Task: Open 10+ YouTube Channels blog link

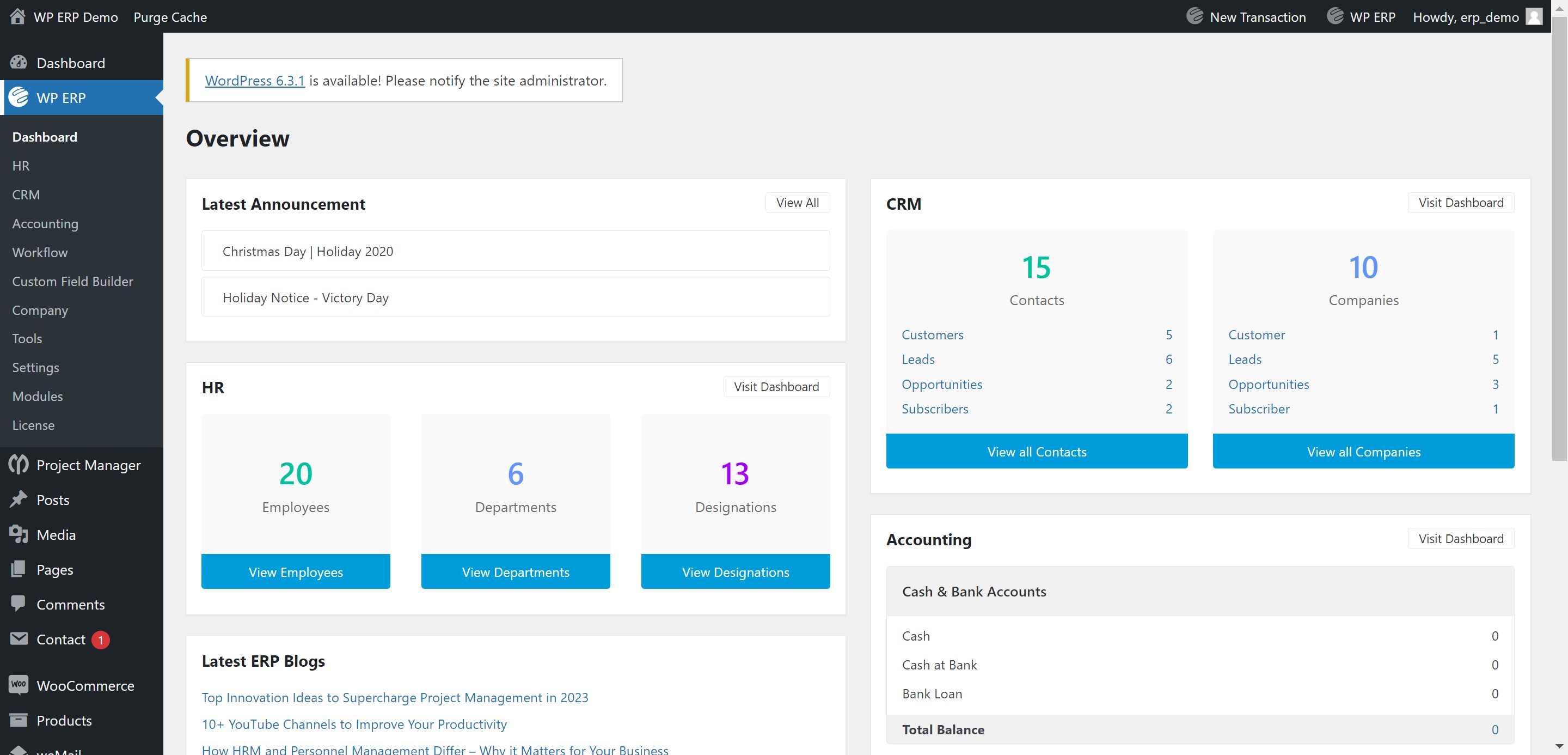Action: pos(354,723)
